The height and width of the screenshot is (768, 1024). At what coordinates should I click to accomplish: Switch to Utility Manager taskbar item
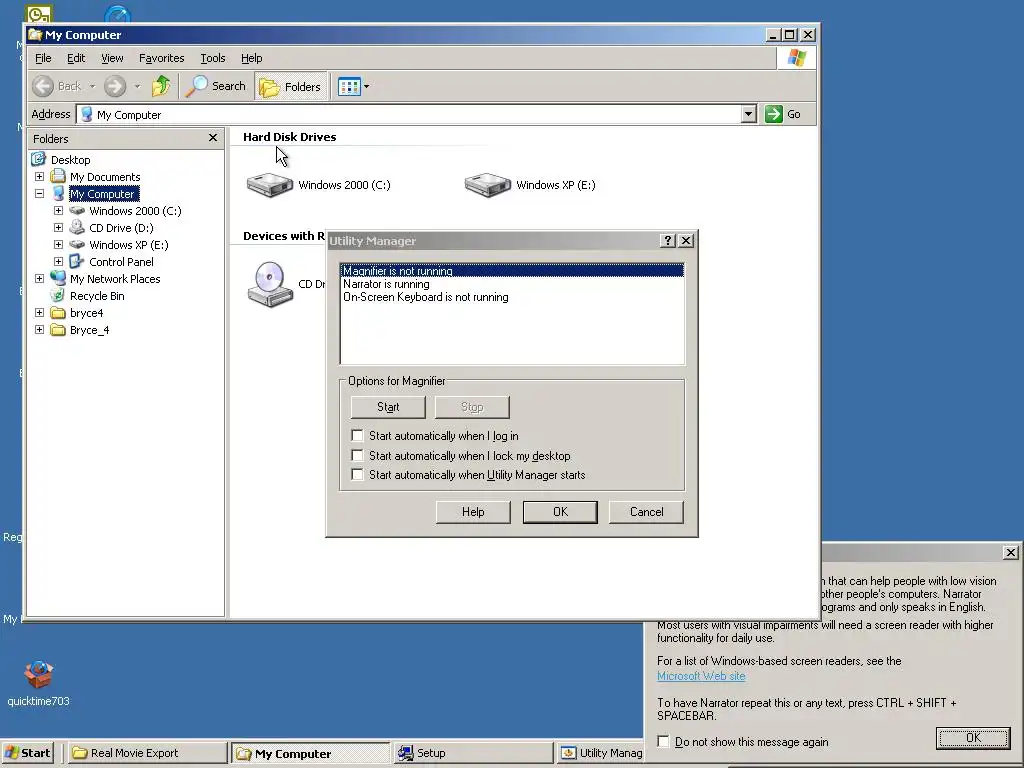(601, 753)
